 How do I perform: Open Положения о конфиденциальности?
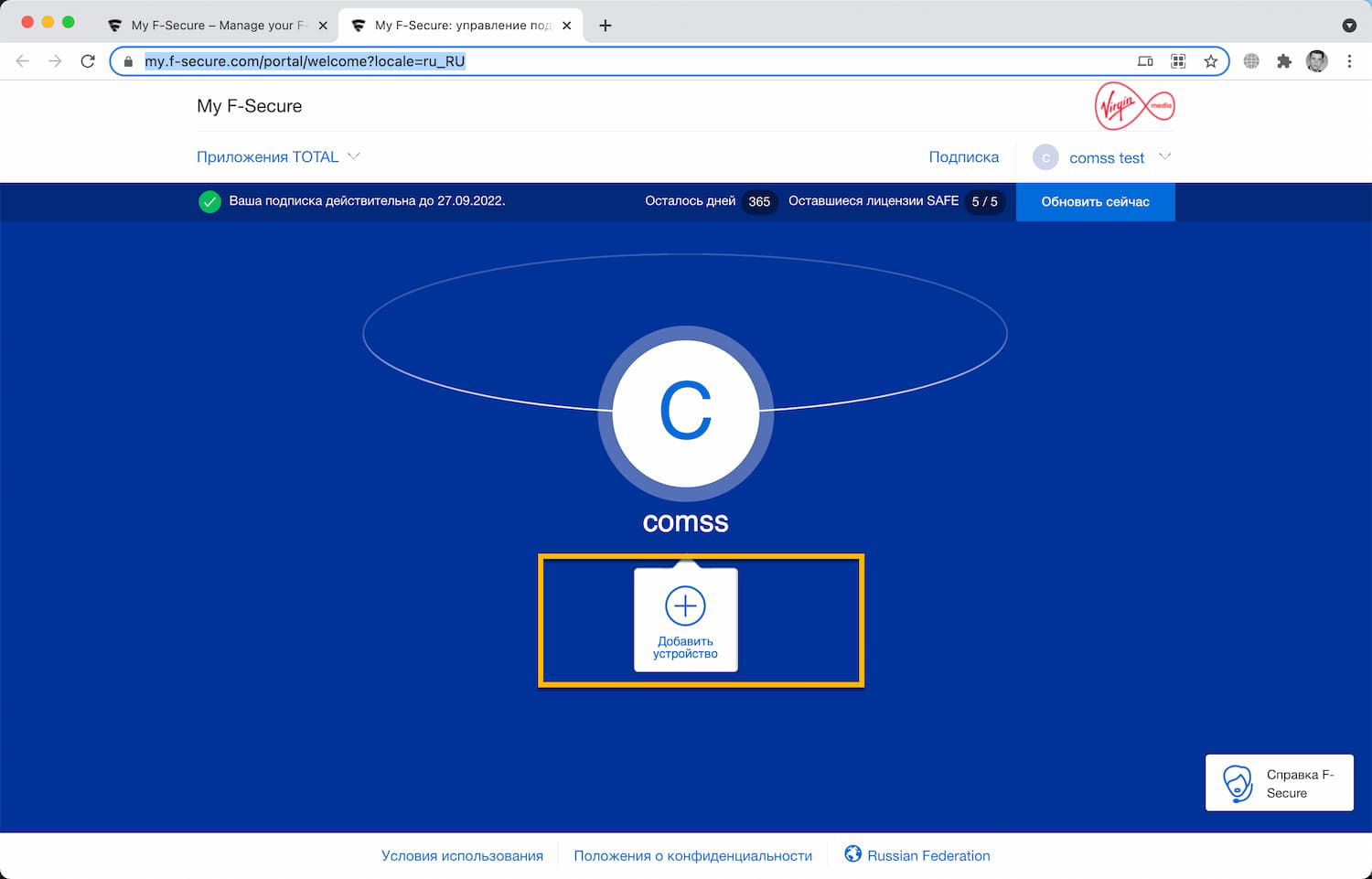(693, 855)
